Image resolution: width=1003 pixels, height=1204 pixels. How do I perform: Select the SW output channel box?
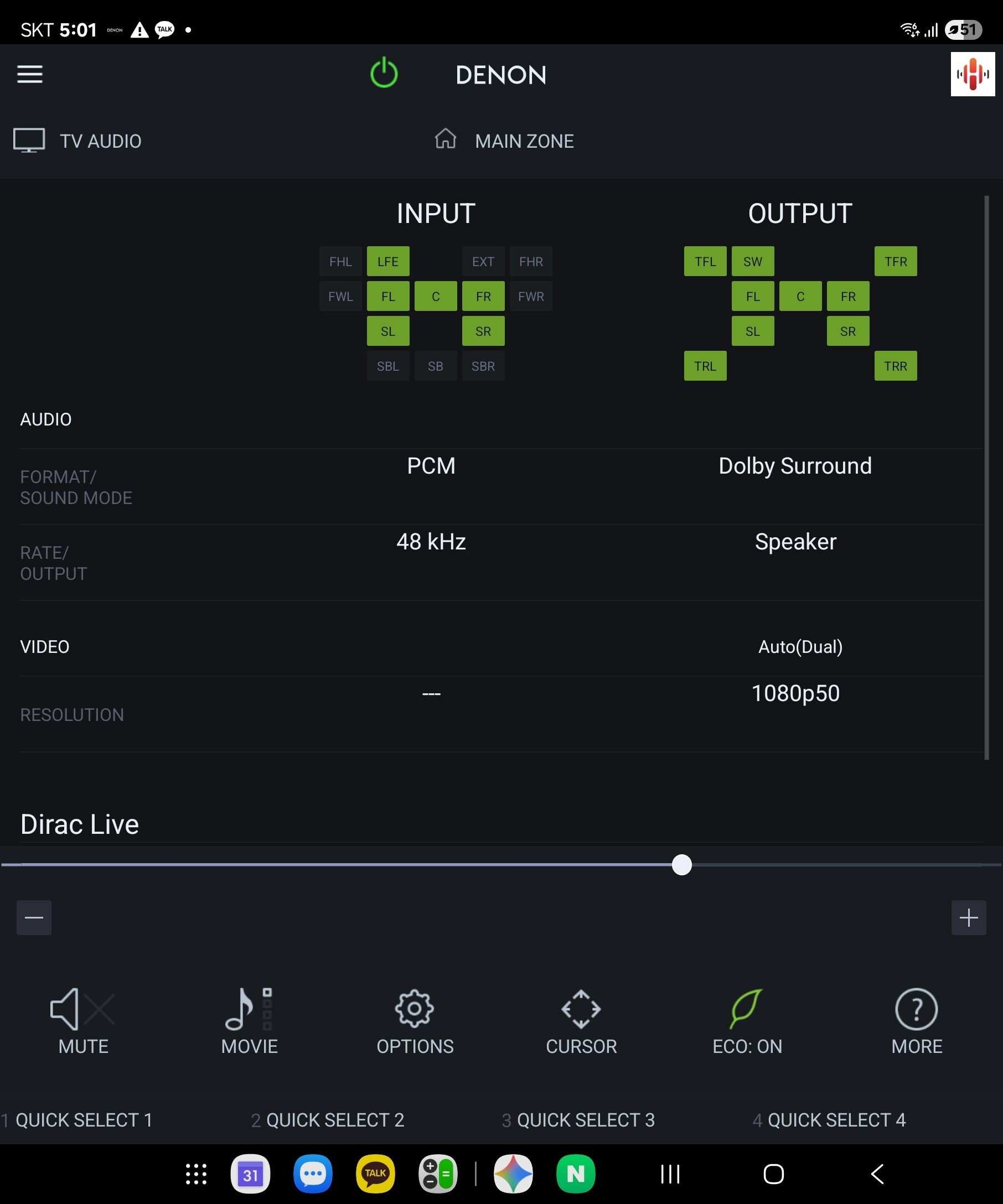click(753, 262)
